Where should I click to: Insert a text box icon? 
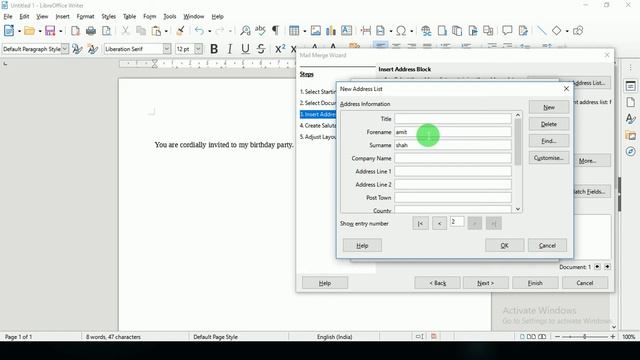347,31
